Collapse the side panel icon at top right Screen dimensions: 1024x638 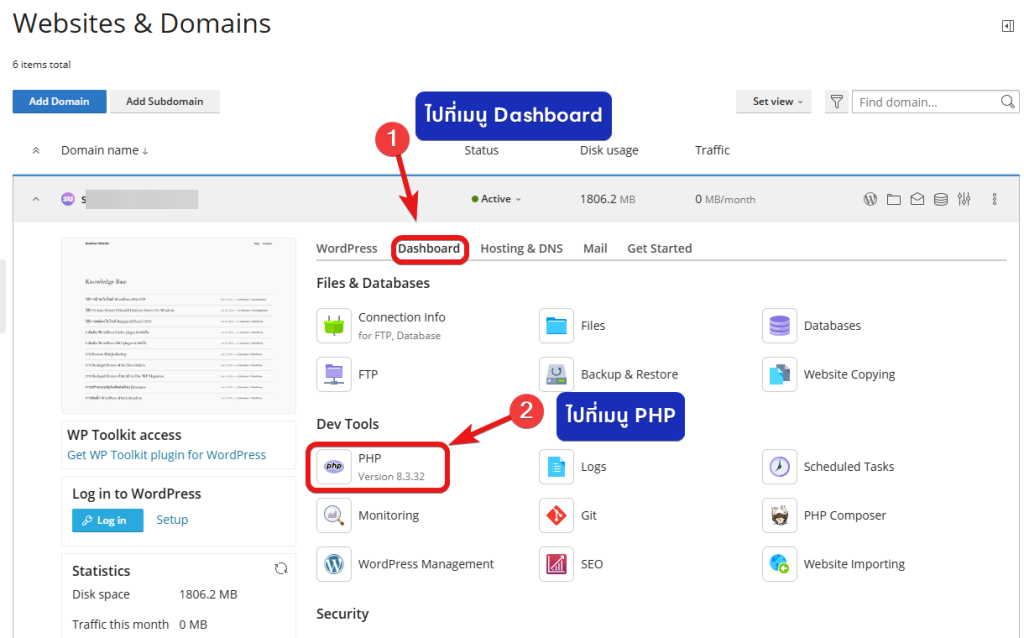pos(1008,26)
